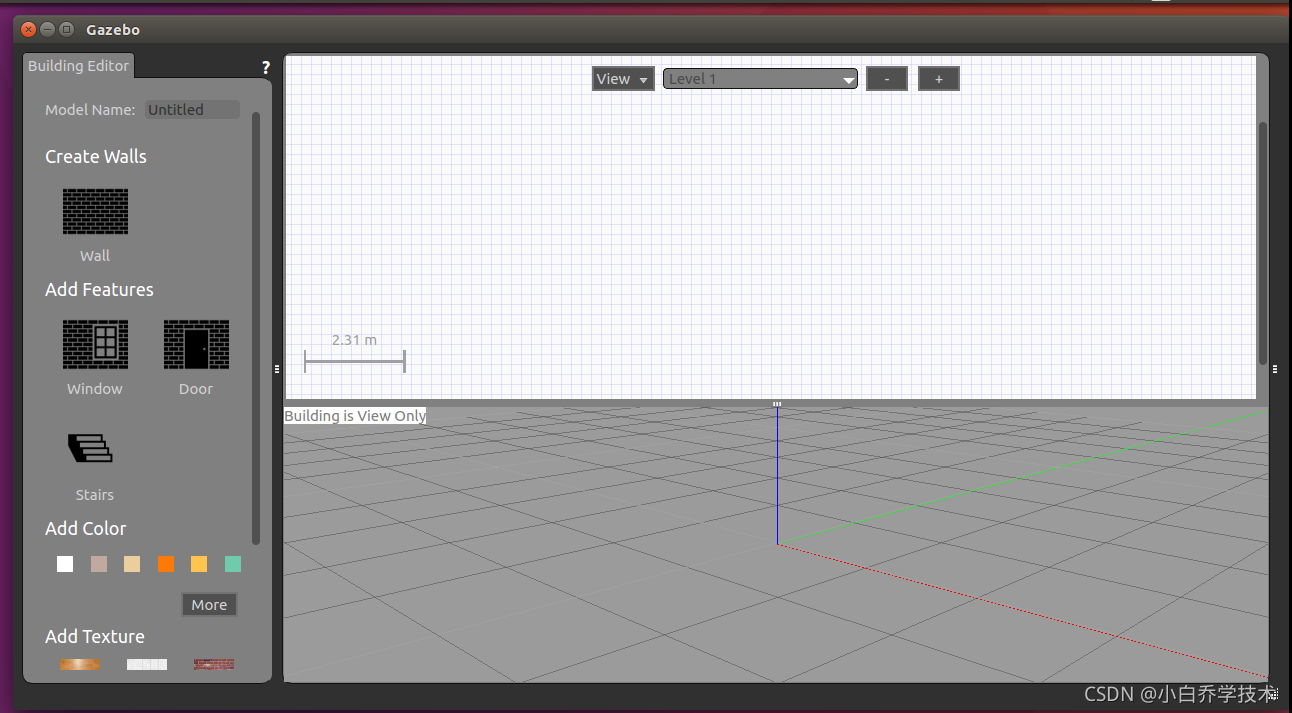Click plus button to add level
This screenshot has width=1292, height=713.
point(939,79)
